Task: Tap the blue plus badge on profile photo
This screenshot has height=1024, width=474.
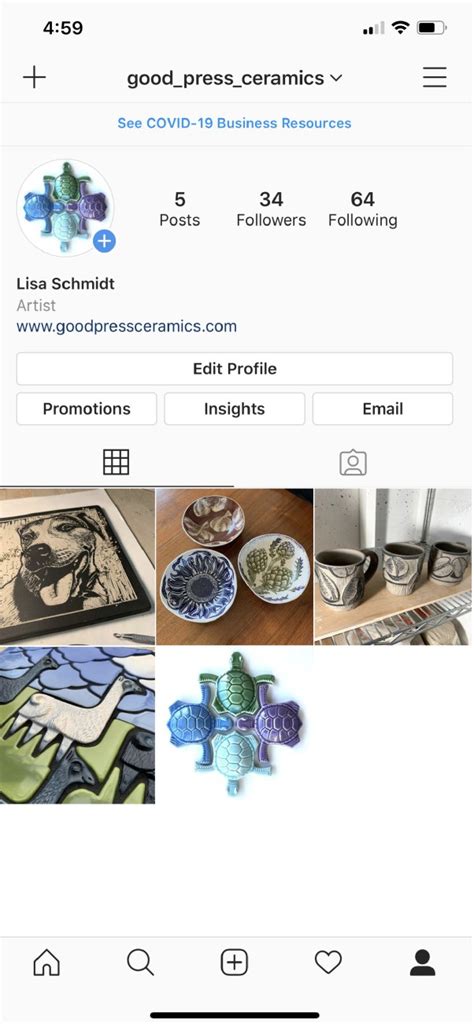Action: point(104,242)
